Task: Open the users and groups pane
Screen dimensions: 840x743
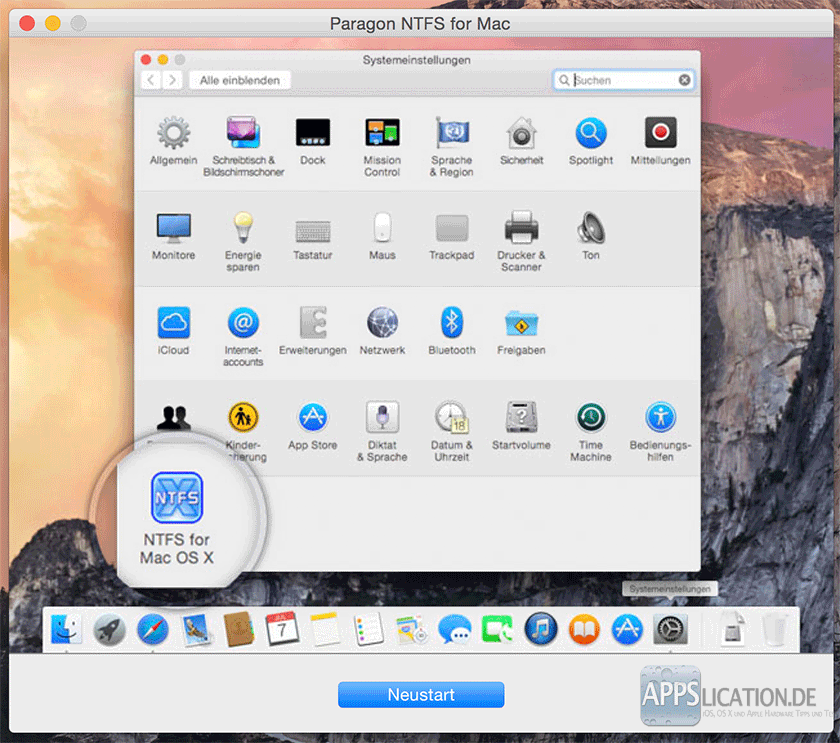Action: pyautogui.click(x=174, y=418)
